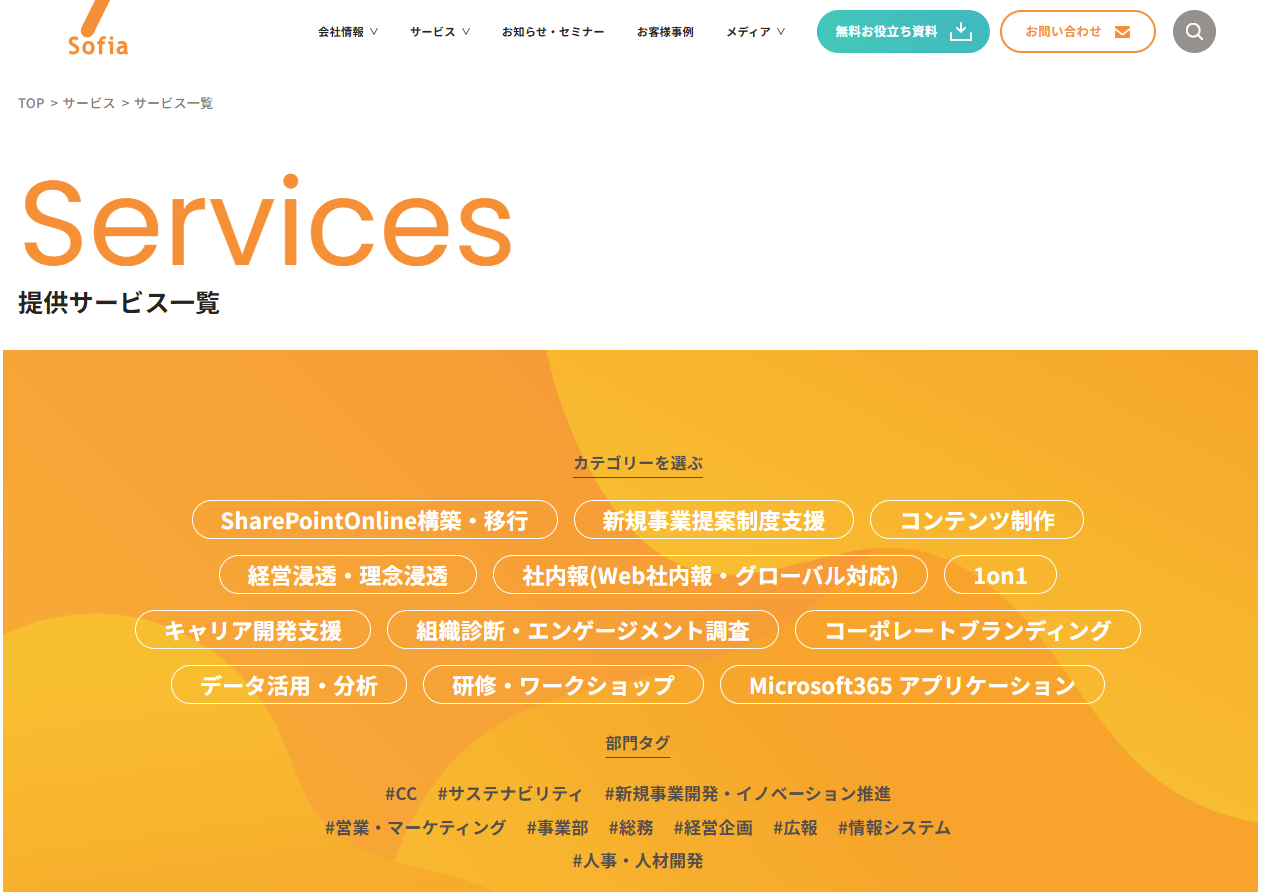
Task: Open お知らせ・セミナー menu item
Action: pos(553,32)
